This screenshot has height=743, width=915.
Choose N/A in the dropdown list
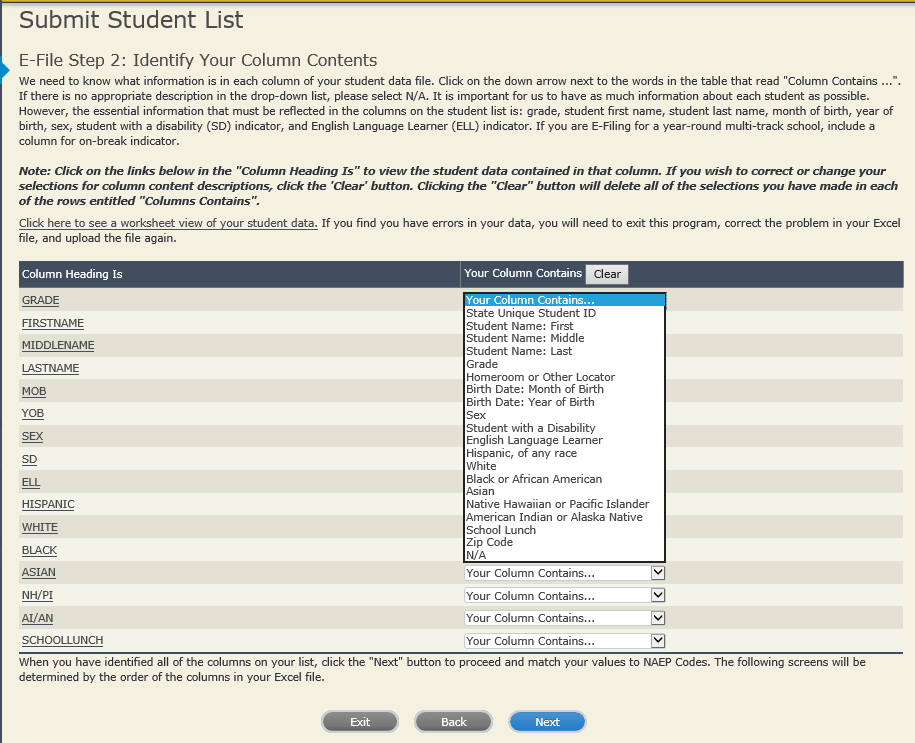click(x=476, y=555)
